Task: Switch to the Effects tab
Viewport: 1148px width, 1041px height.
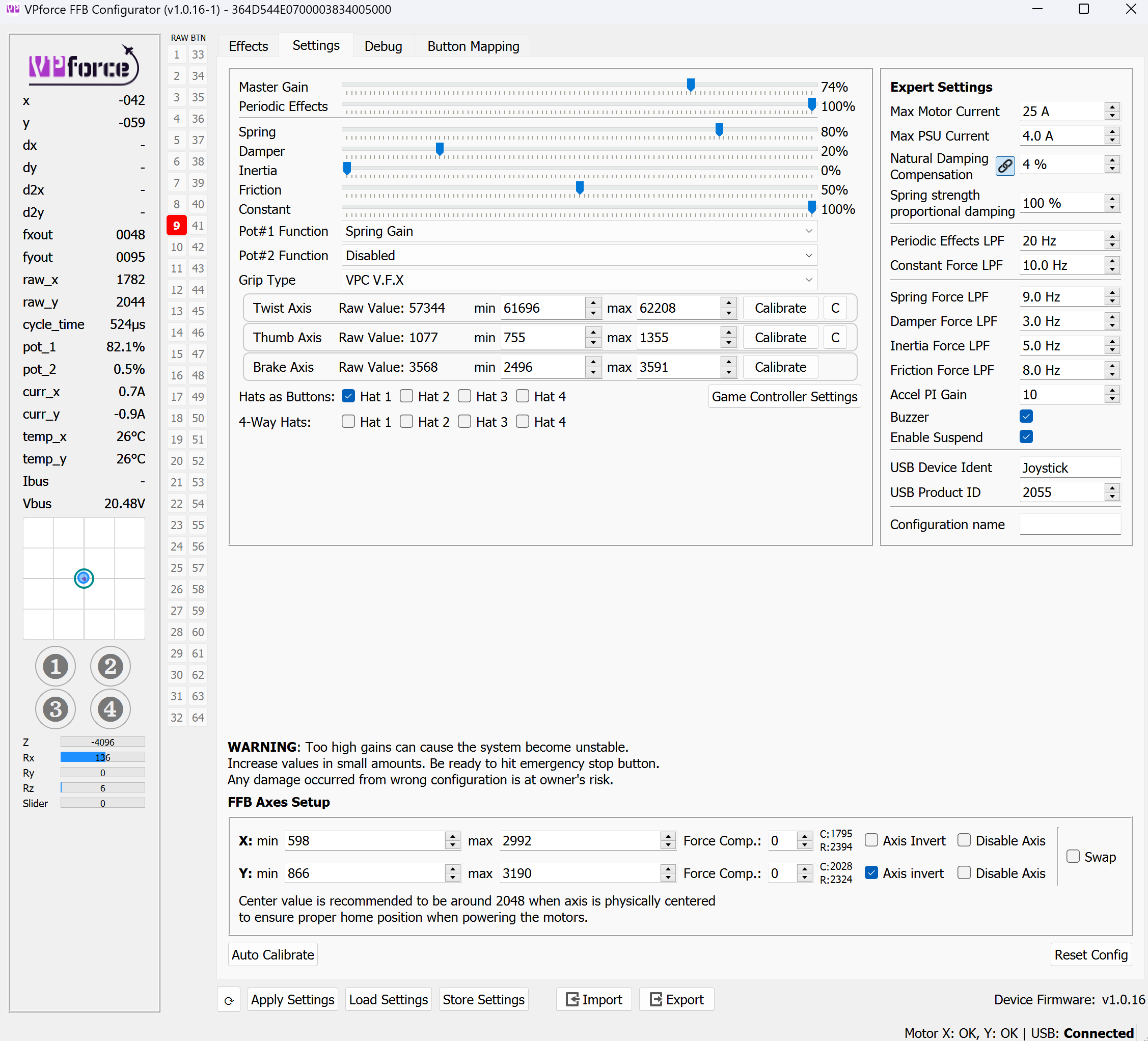Action: pos(248,45)
